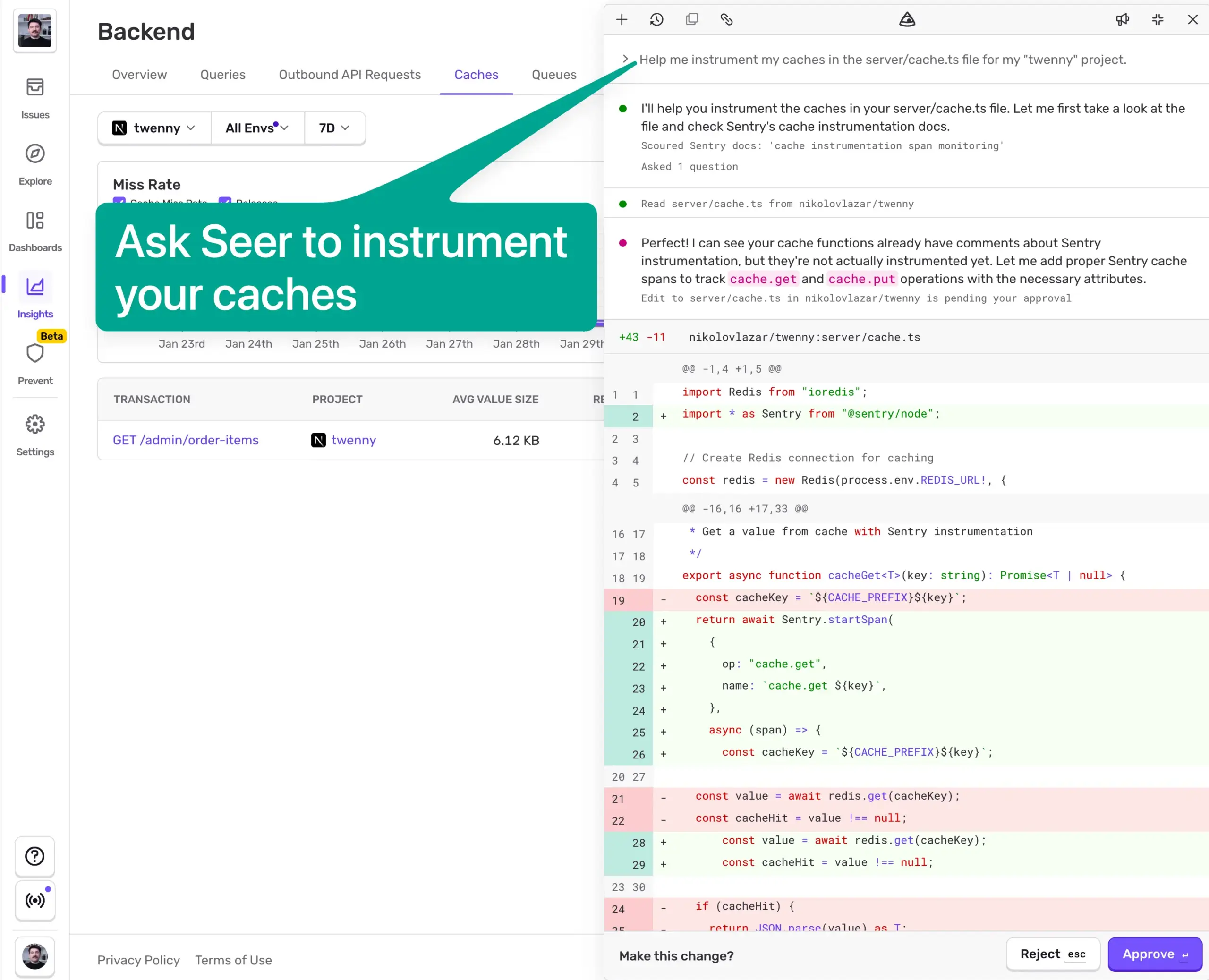This screenshot has width=1209, height=980.
Task: Click the help question mark icon
Action: [x=35, y=856]
